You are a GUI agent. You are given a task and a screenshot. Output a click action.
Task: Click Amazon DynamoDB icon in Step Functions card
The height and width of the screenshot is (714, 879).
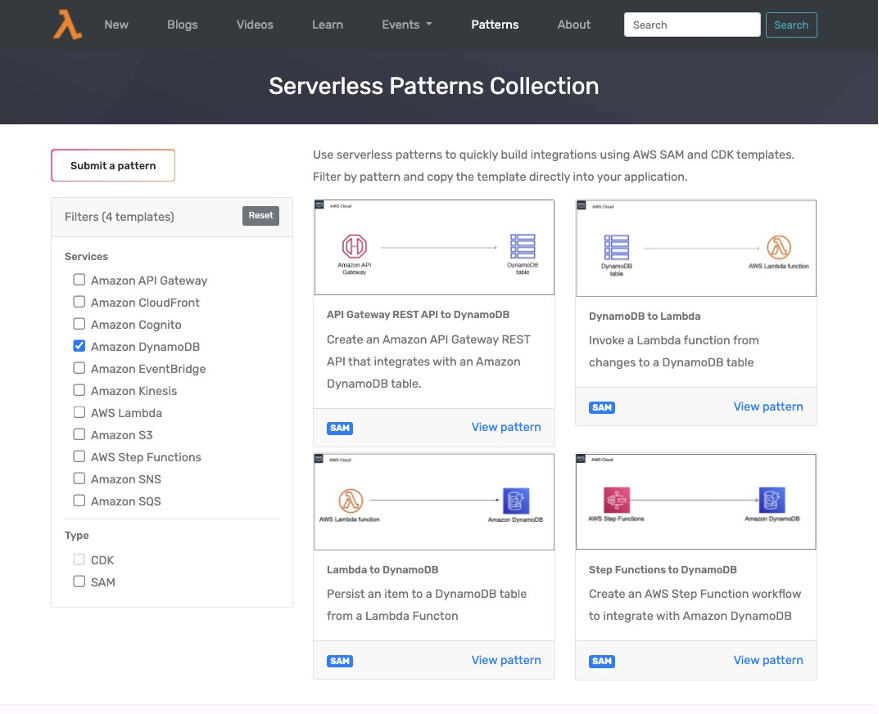(772, 500)
